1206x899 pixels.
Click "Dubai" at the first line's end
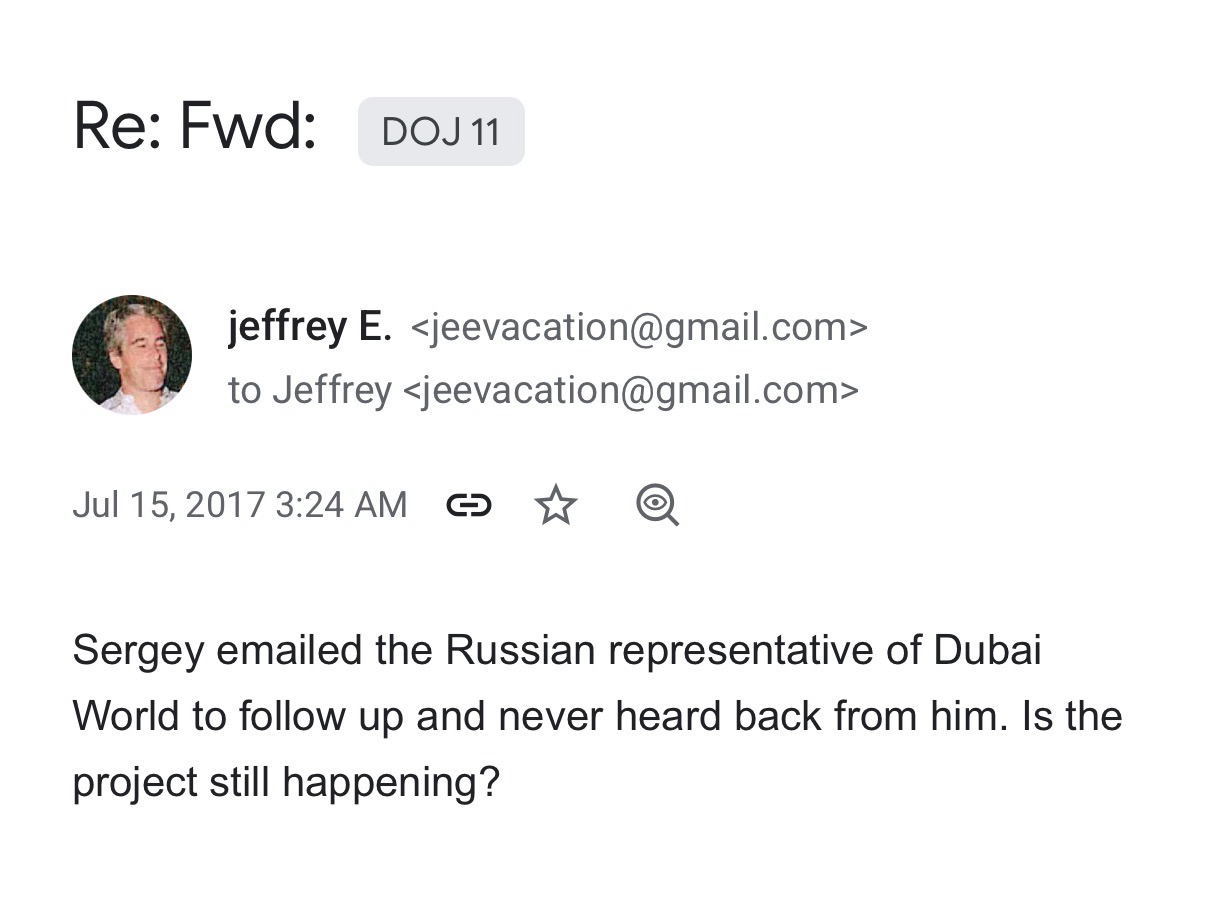(x=987, y=651)
